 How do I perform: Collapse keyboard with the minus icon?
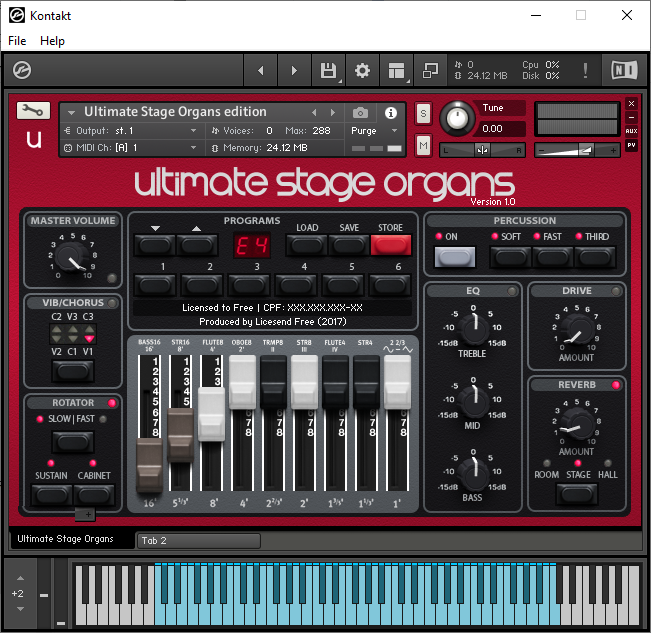tap(44, 595)
